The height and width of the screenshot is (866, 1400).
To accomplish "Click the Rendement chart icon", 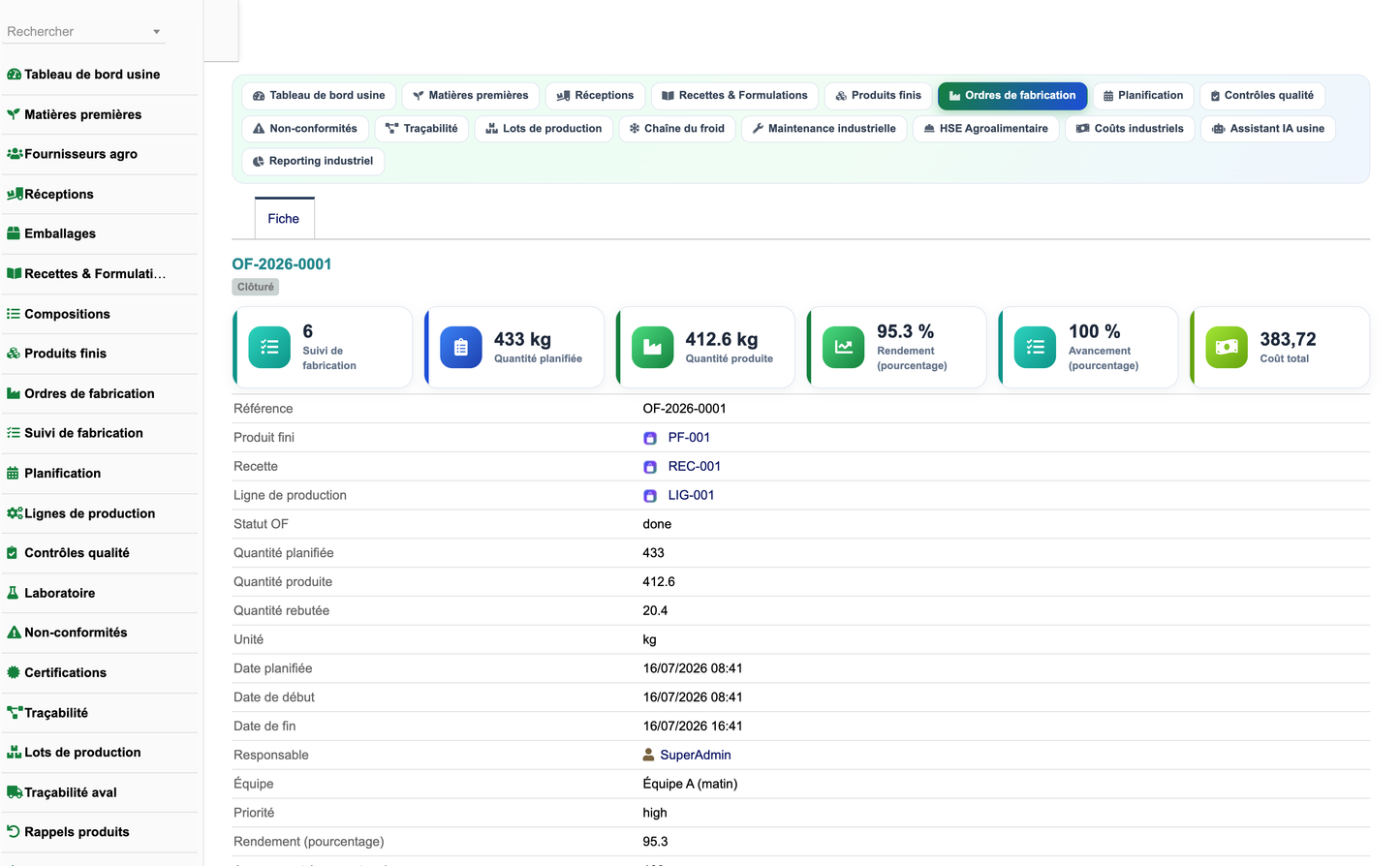I will tap(844, 348).
